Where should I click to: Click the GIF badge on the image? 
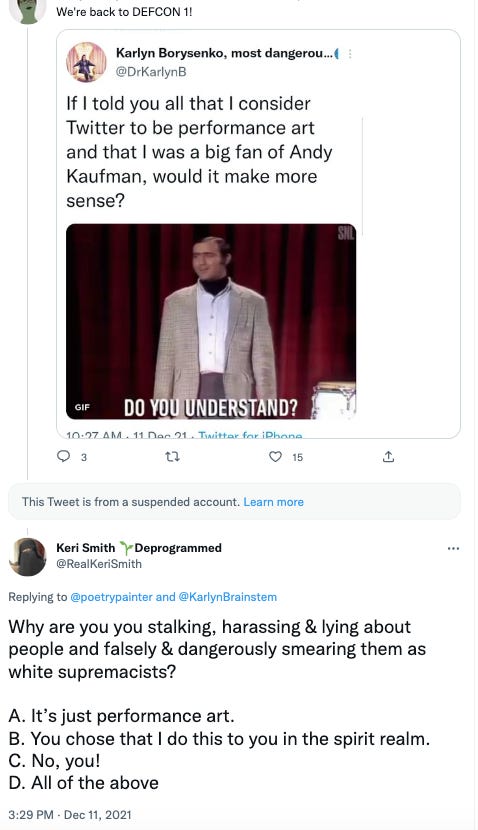[82, 407]
